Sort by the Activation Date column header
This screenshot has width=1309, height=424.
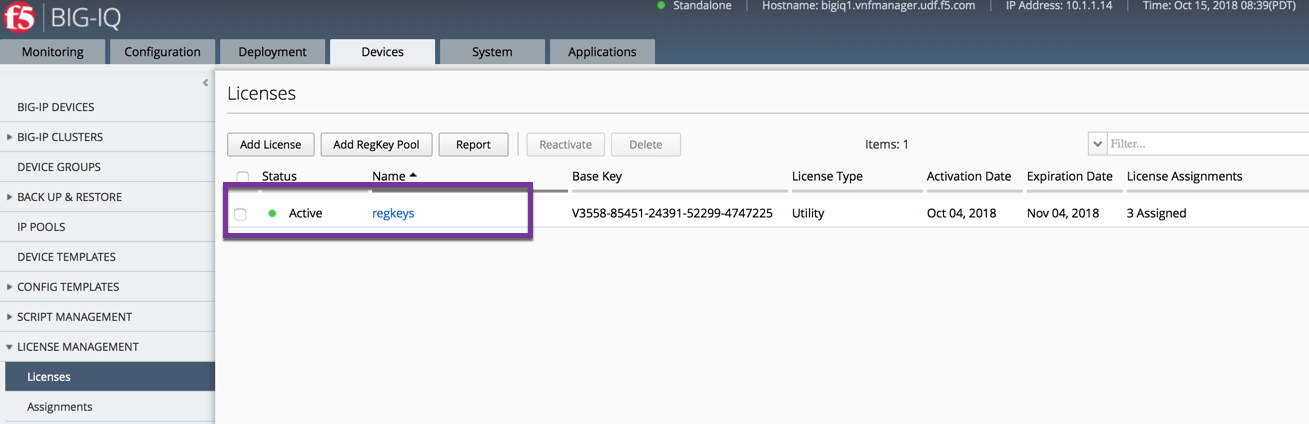pyautogui.click(x=969, y=176)
